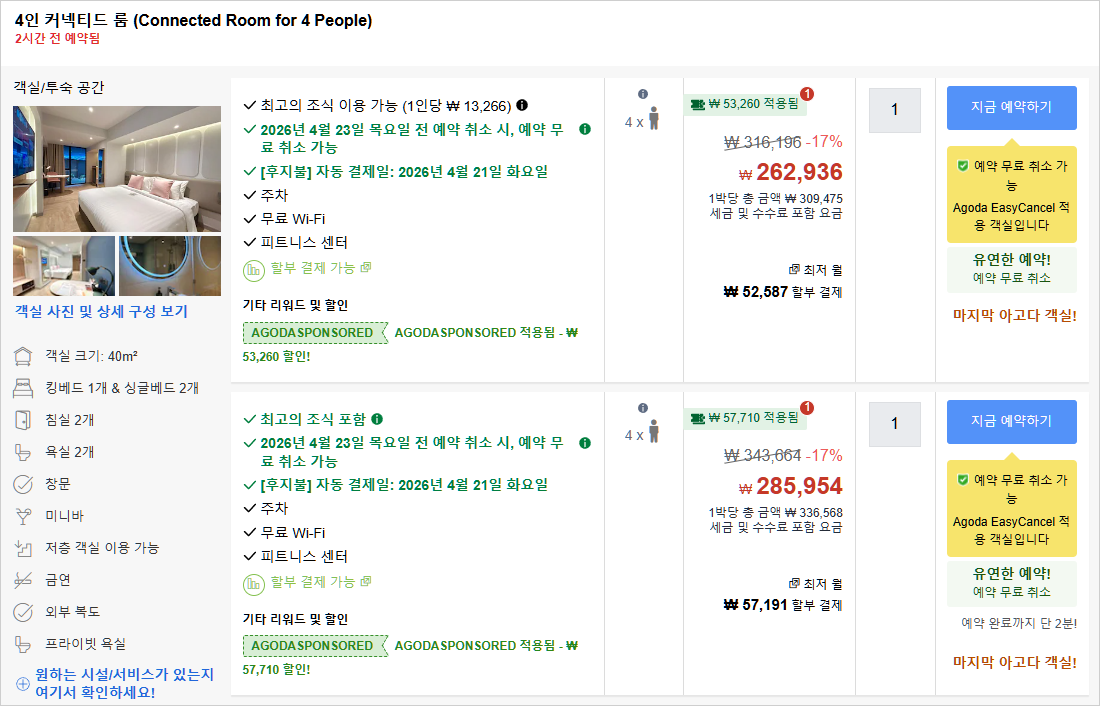The width and height of the screenshot is (1100, 707).
Task: Click info icon beside first breakfast price
Action: 522,105
